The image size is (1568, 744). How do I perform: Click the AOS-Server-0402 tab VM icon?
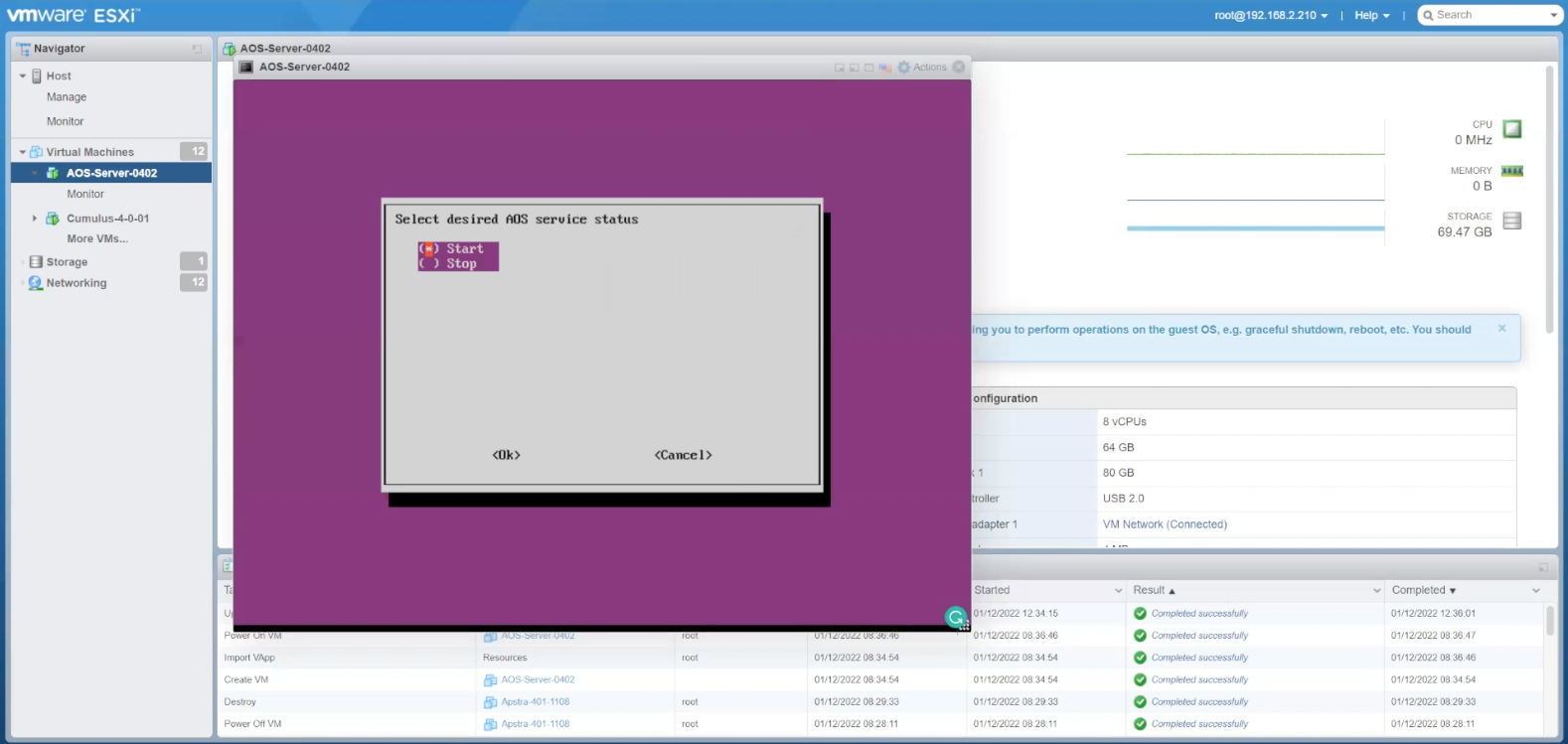coord(230,49)
